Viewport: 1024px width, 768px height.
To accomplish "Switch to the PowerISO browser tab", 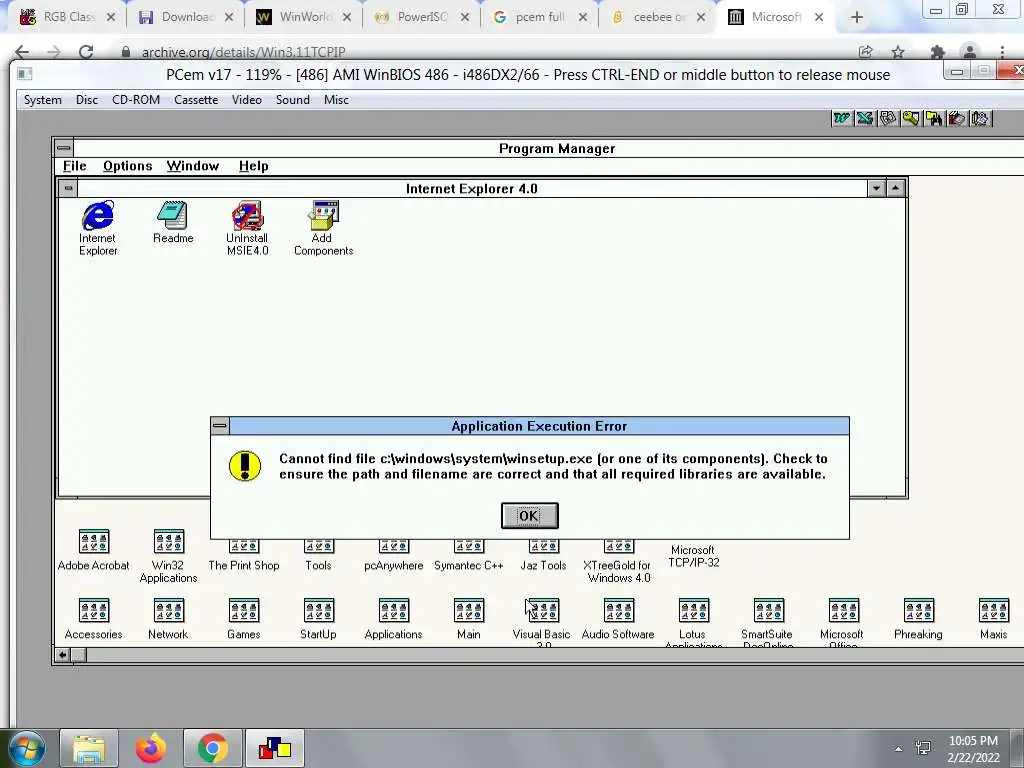I will pyautogui.click(x=421, y=17).
